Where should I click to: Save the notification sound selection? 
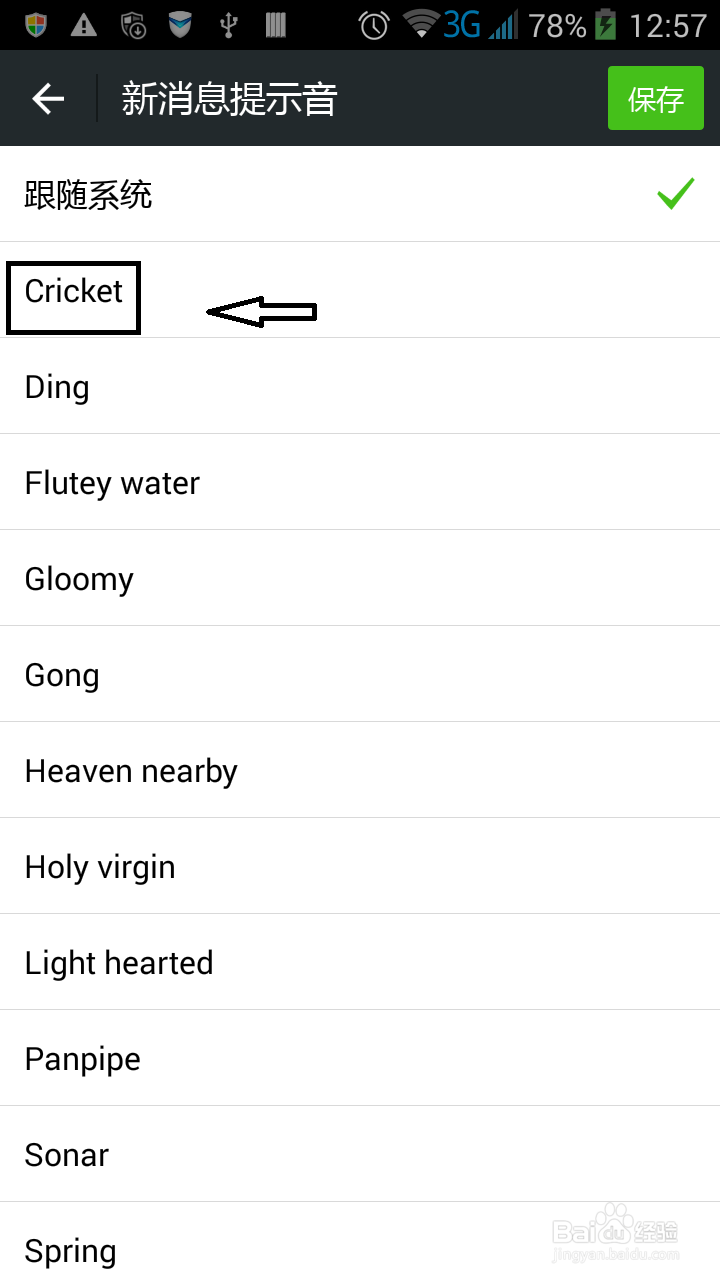click(656, 99)
